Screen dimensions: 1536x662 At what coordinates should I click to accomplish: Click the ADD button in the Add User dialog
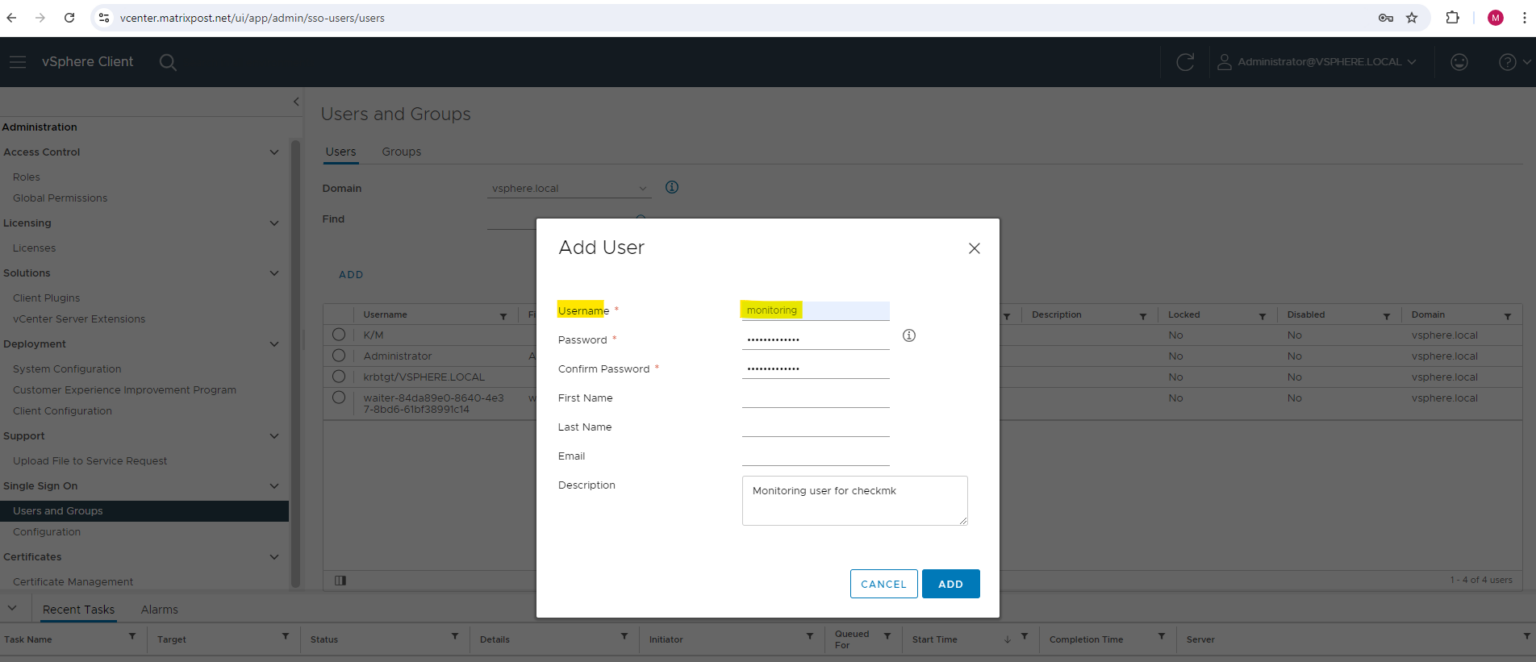950,583
